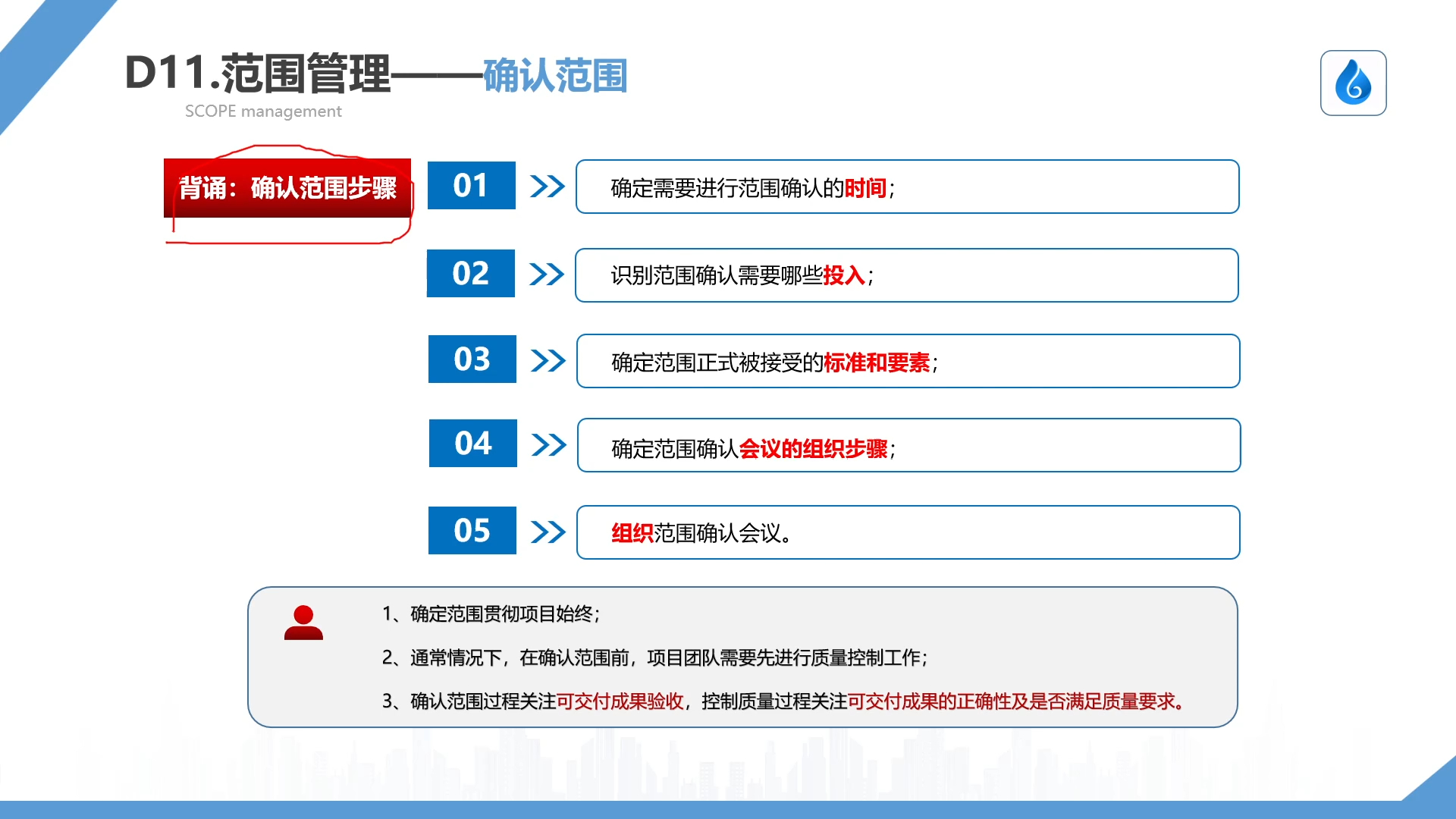Click the double chevron beside step 02
1456x819 pixels.
click(x=547, y=274)
